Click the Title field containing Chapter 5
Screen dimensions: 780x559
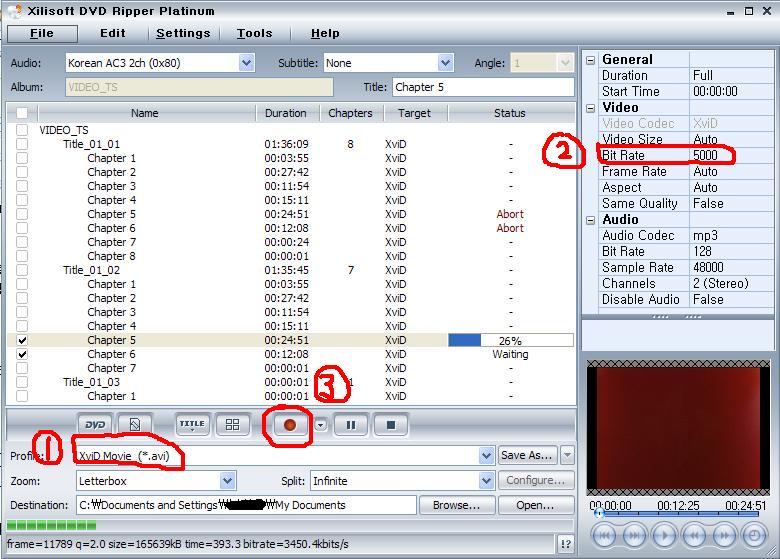point(483,87)
